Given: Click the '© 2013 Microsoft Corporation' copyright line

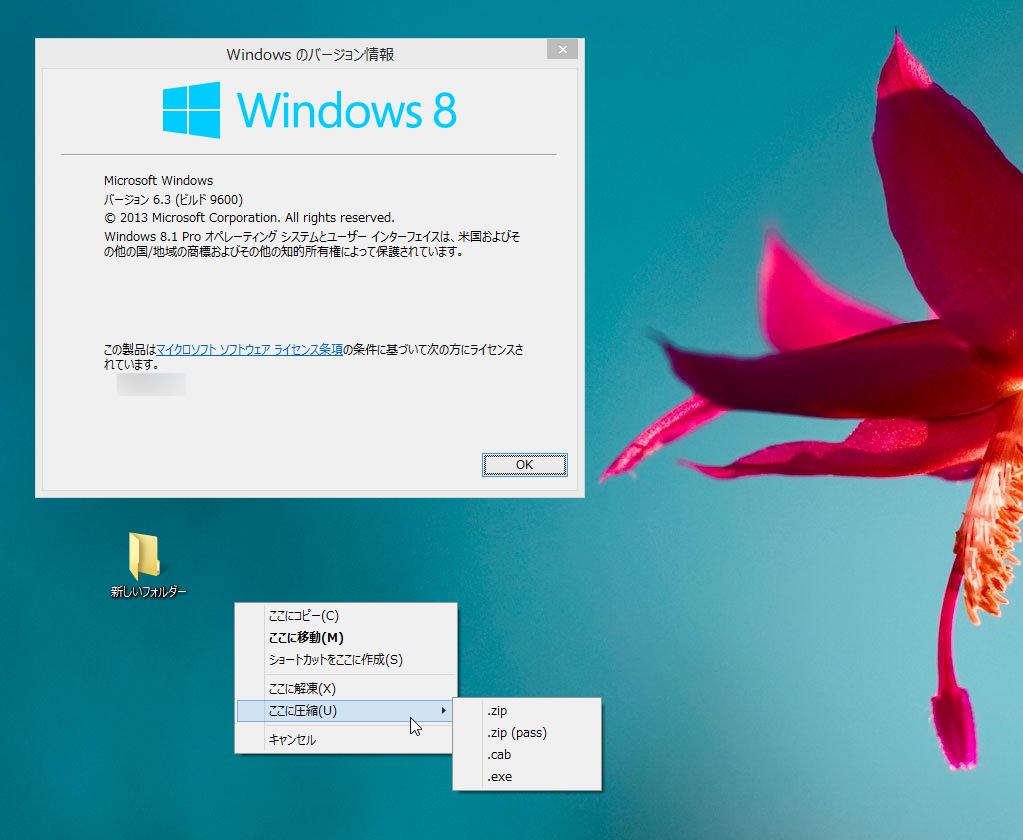Looking at the screenshot, I should [x=249, y=218].
